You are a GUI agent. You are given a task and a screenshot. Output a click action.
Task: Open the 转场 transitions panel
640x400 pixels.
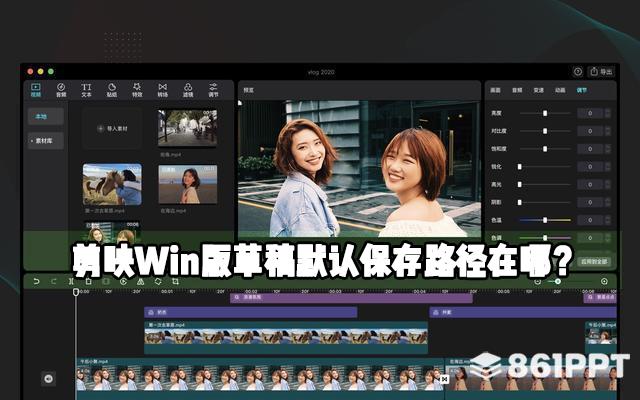pos(162,90)
